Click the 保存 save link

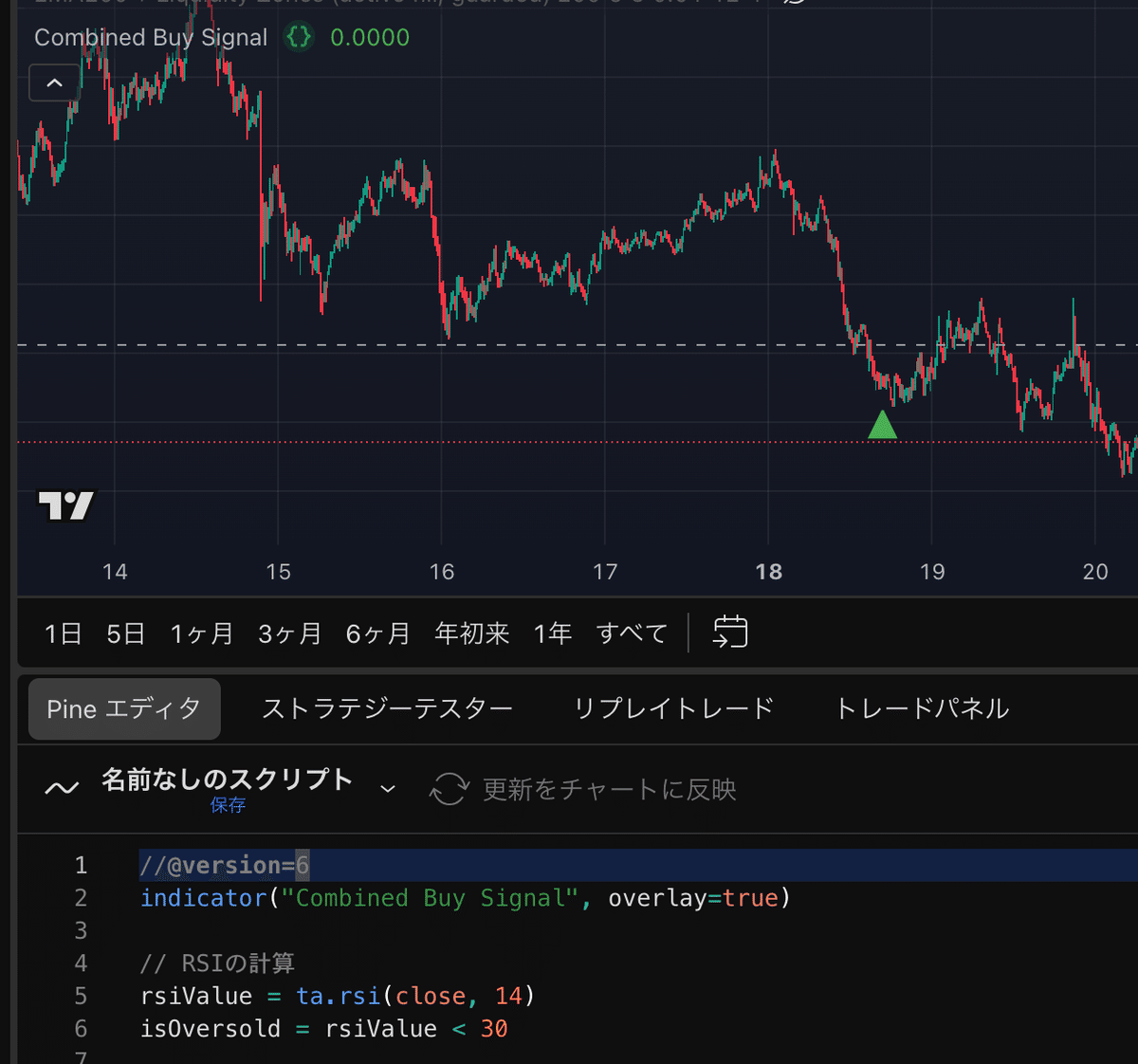point(228,805)
